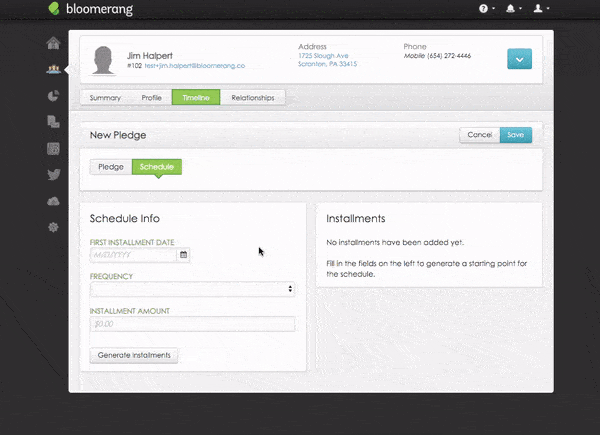This screenshot has height=435, width=600.
Task: Expand the Frequency dropdown
Action: click(x=192, y=289)
